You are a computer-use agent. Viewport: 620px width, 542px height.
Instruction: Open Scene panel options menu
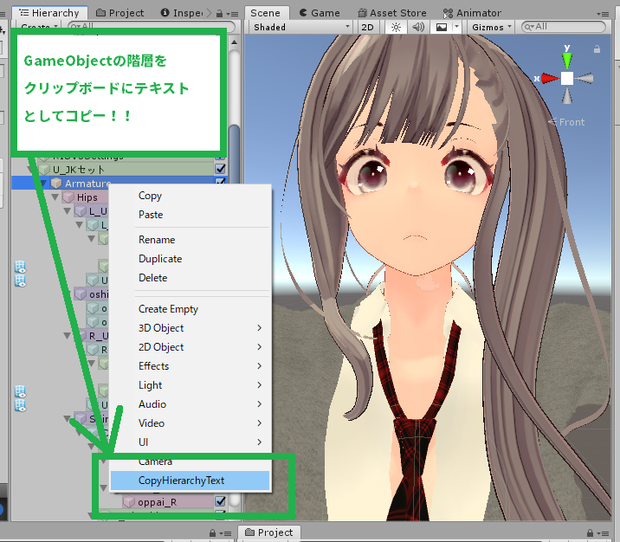[603, 14]
